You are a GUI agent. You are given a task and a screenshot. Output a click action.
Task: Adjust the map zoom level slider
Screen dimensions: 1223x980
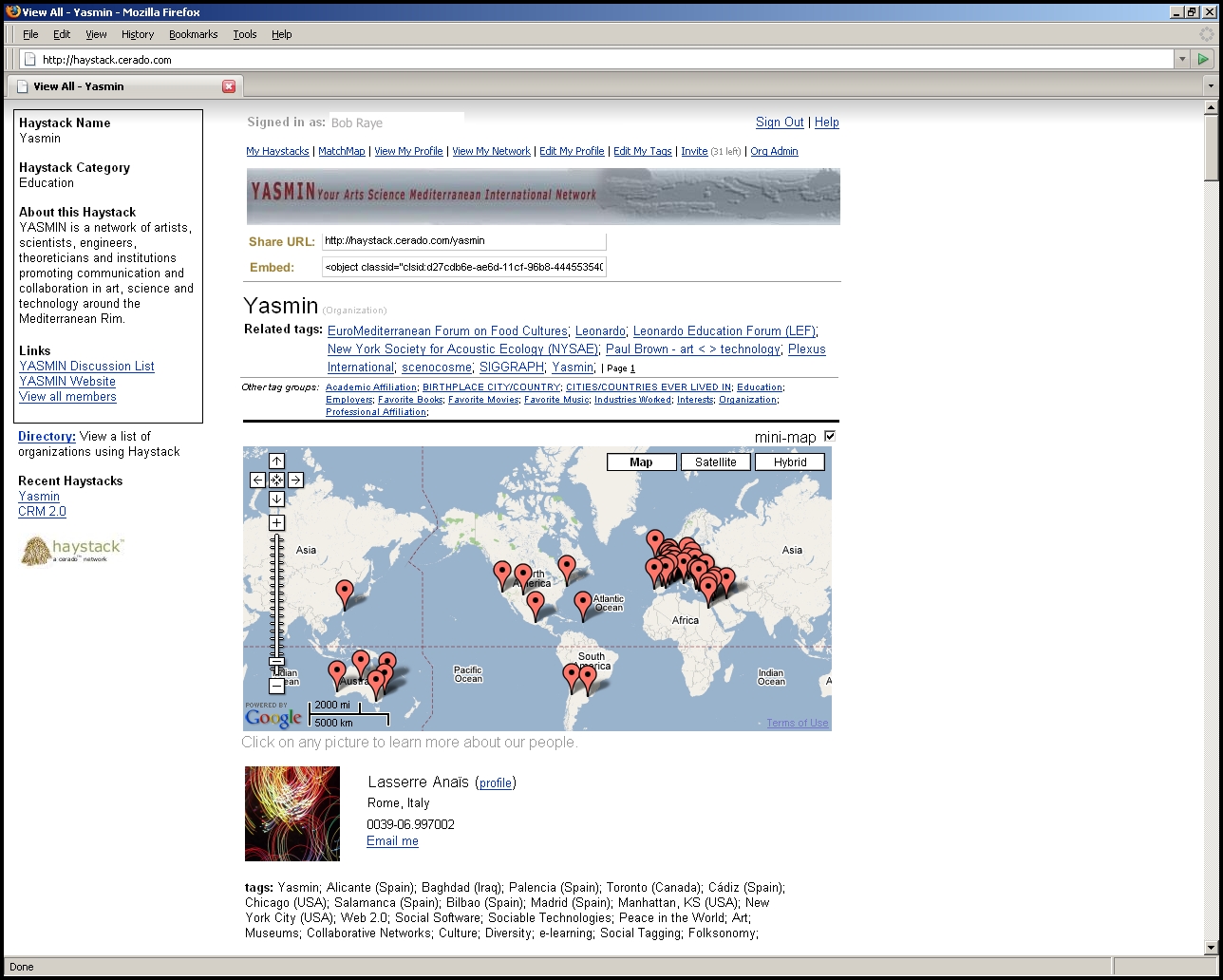click(276, 661)
